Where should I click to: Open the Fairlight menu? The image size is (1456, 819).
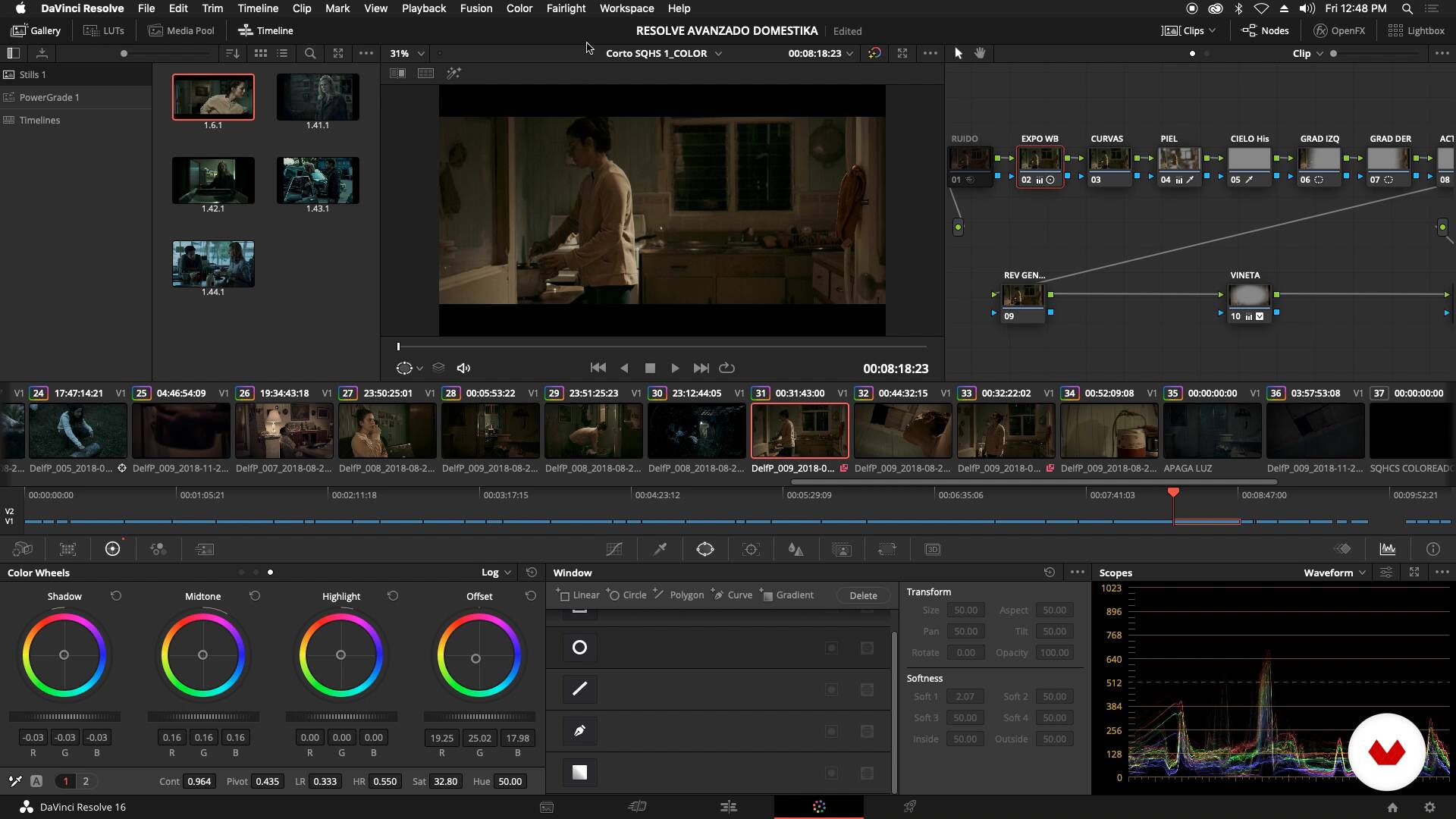point(566,8)
